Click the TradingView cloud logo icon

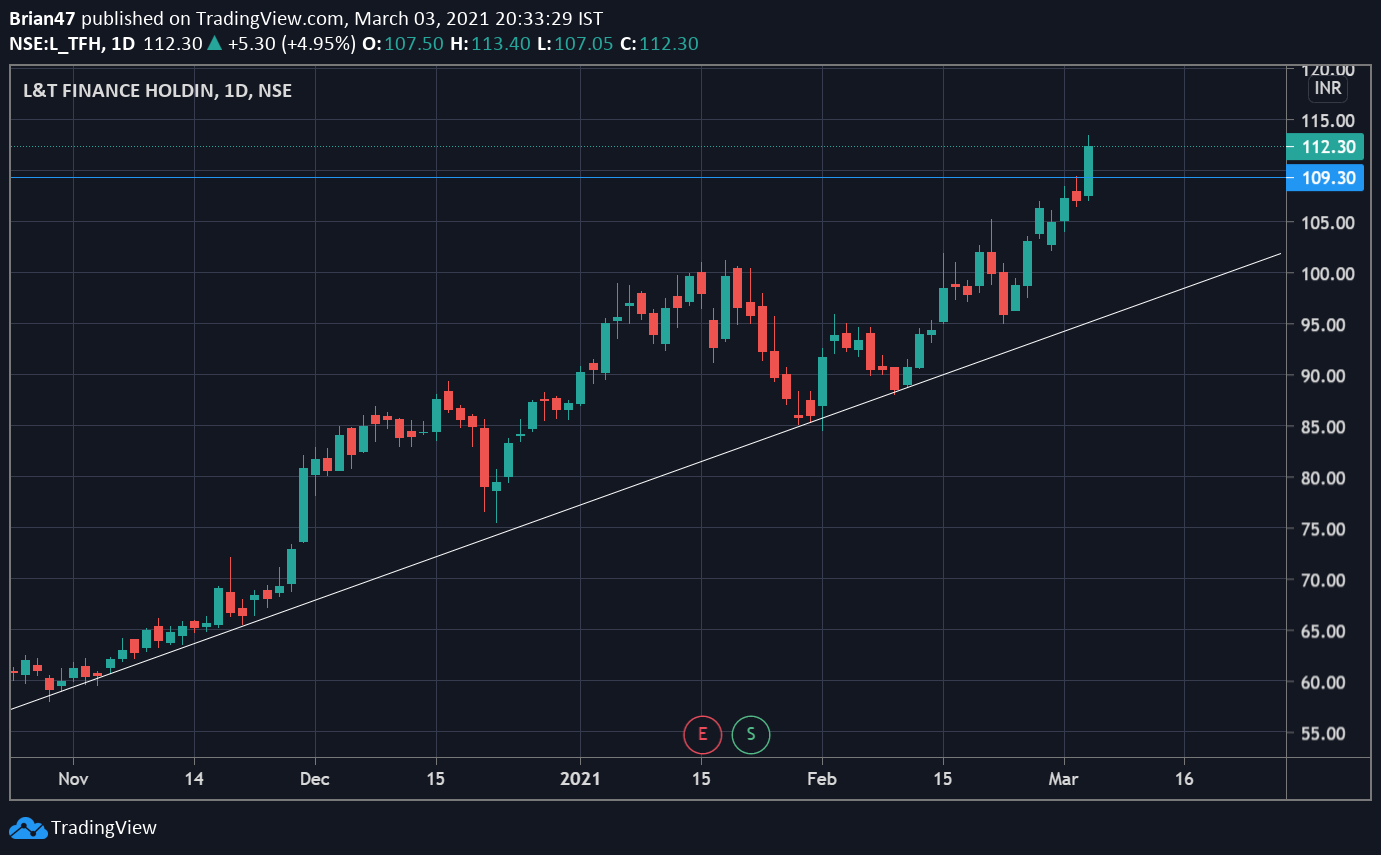point(28,828)
